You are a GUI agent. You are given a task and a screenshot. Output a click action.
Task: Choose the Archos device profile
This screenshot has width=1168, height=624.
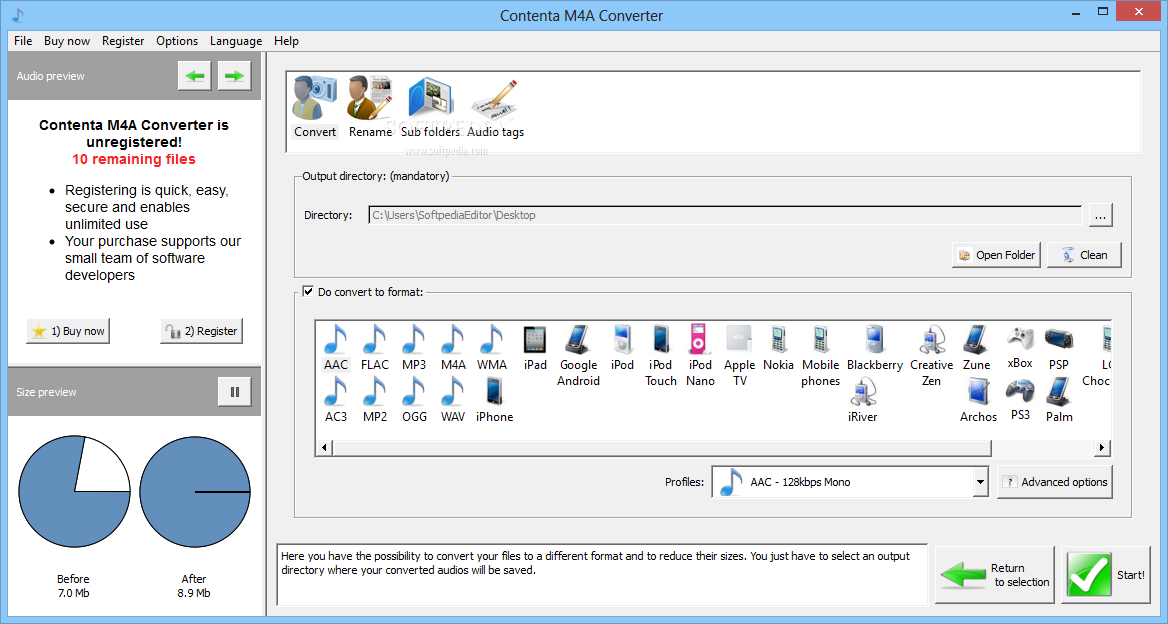pos(978,400)
